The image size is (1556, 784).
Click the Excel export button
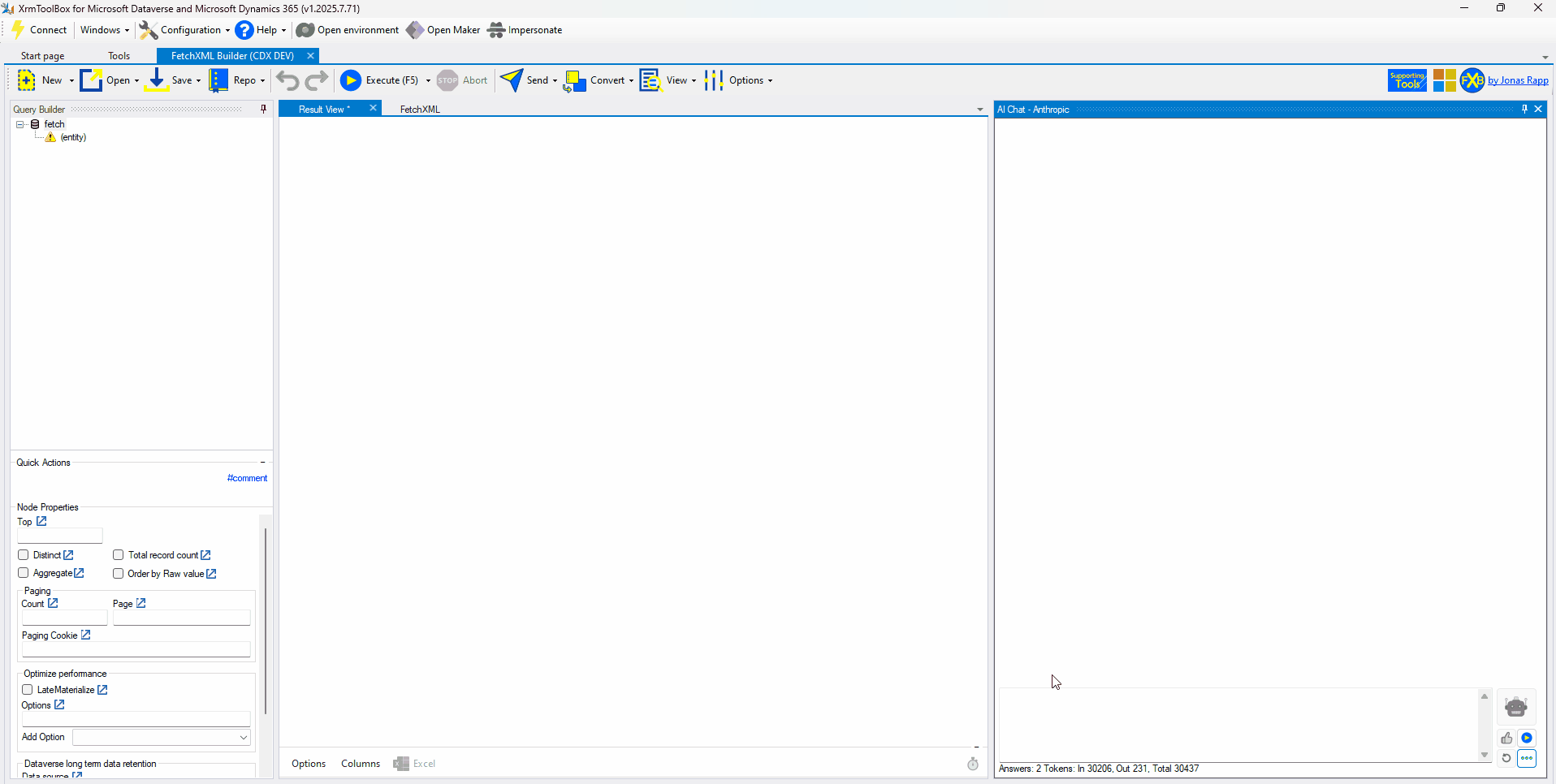point(414,764)
